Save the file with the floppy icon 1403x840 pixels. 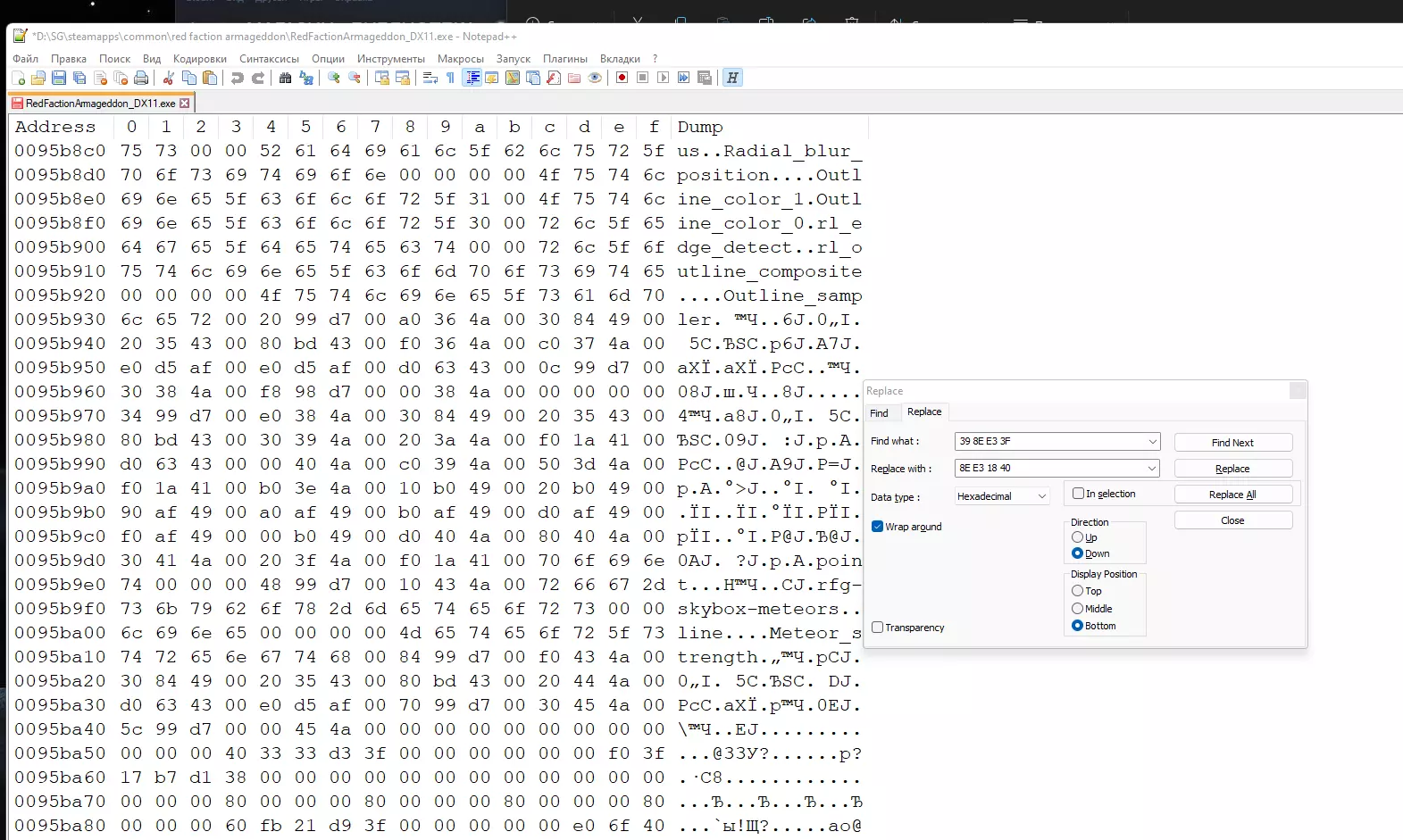[59, 78]
